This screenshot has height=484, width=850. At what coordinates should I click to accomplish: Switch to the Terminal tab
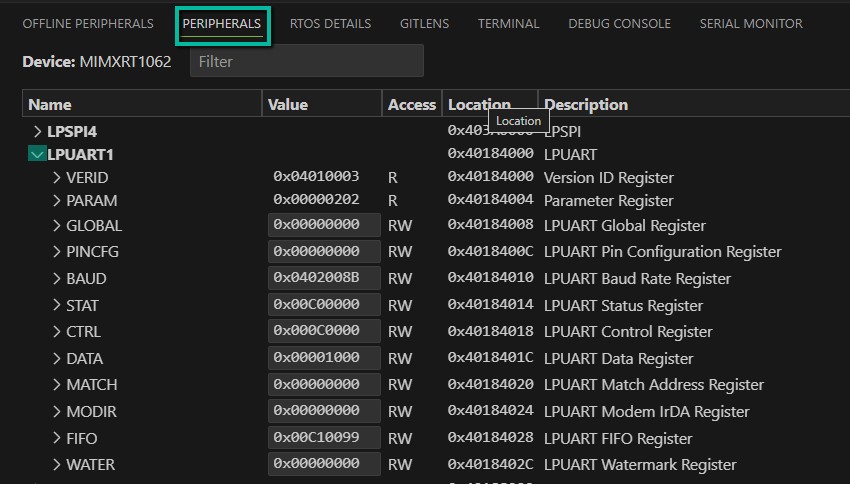(x=508, y=23)
